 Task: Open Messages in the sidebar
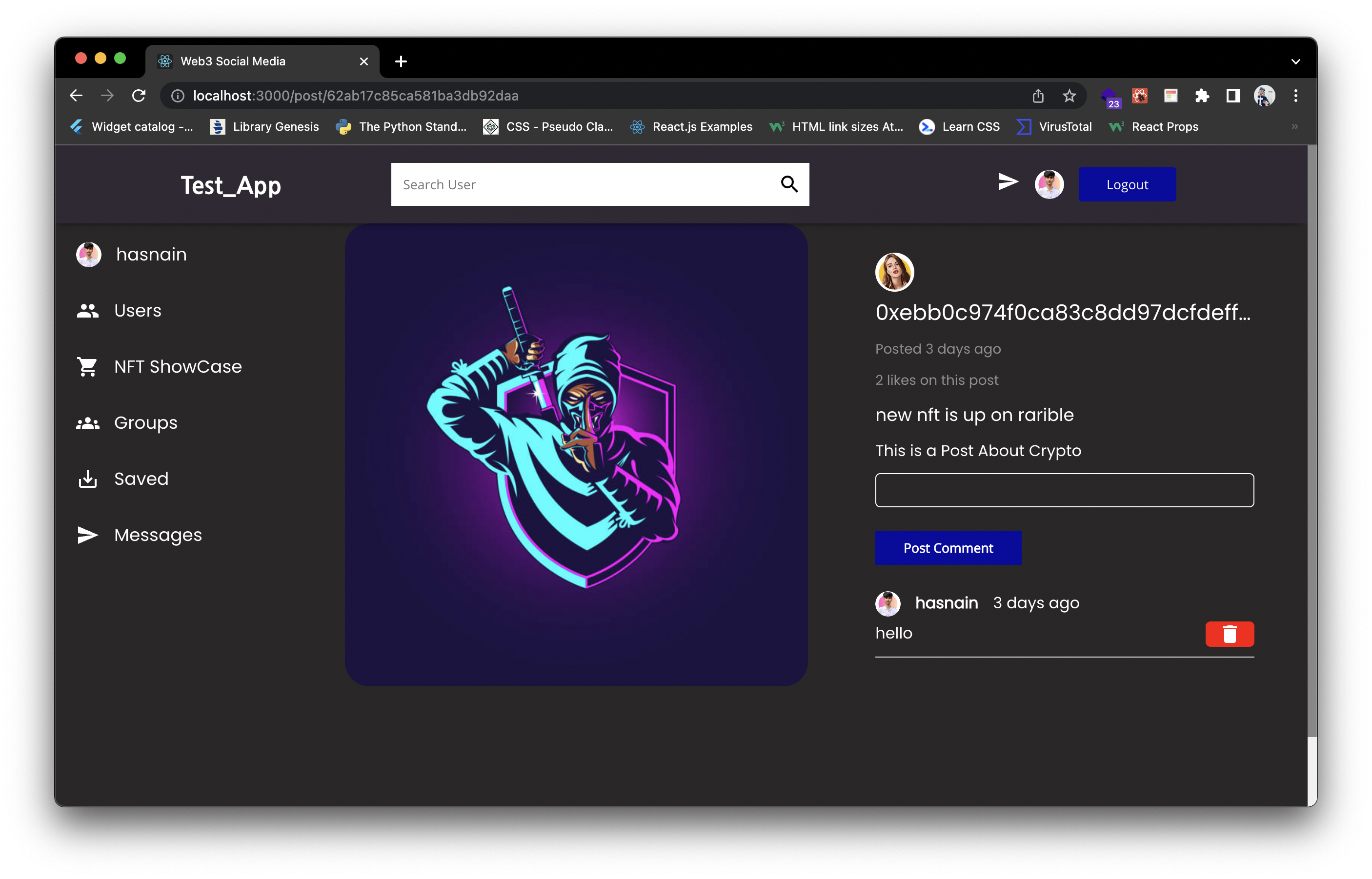158,535
